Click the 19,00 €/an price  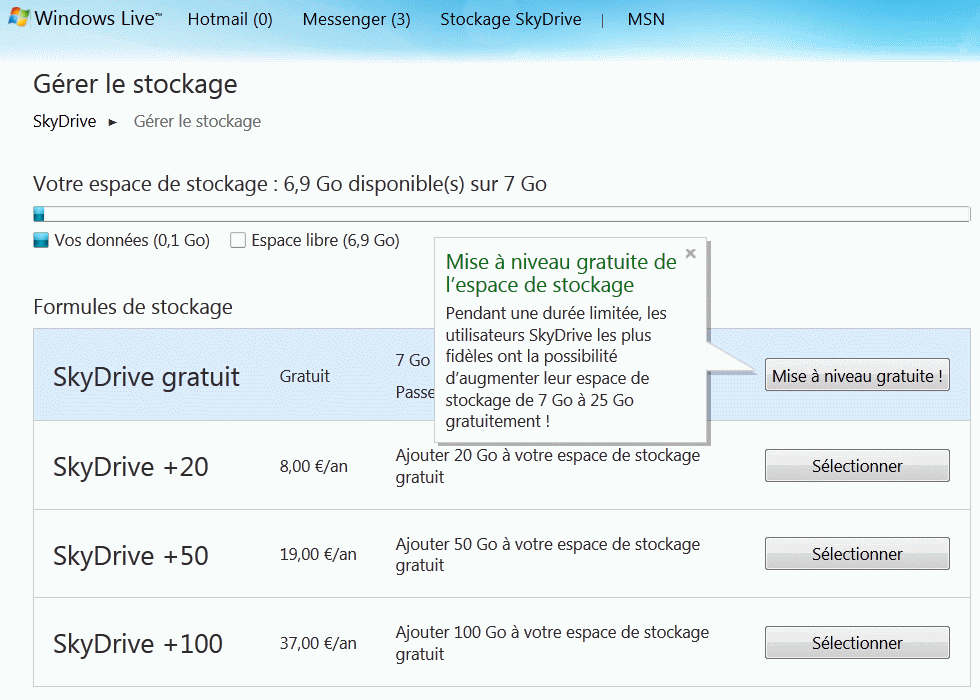pos(318,554)
